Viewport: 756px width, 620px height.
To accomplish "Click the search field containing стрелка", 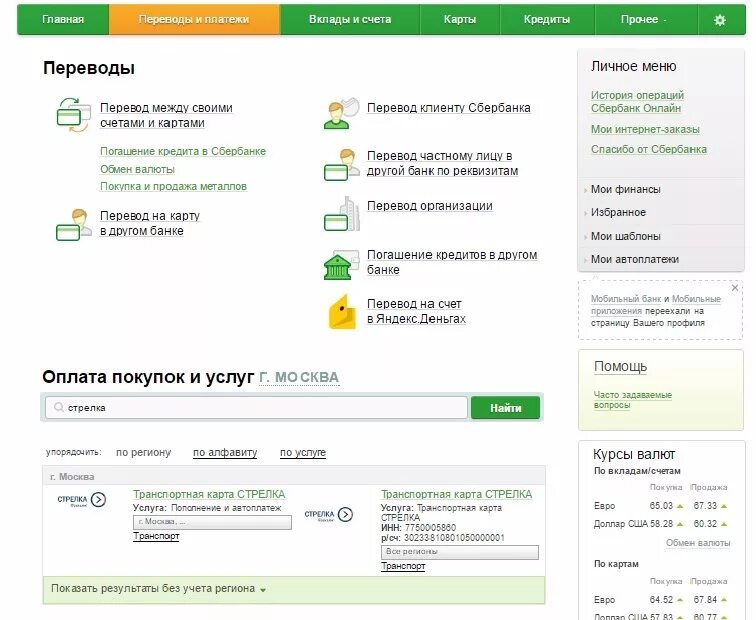I will click(x=256, y=408).
